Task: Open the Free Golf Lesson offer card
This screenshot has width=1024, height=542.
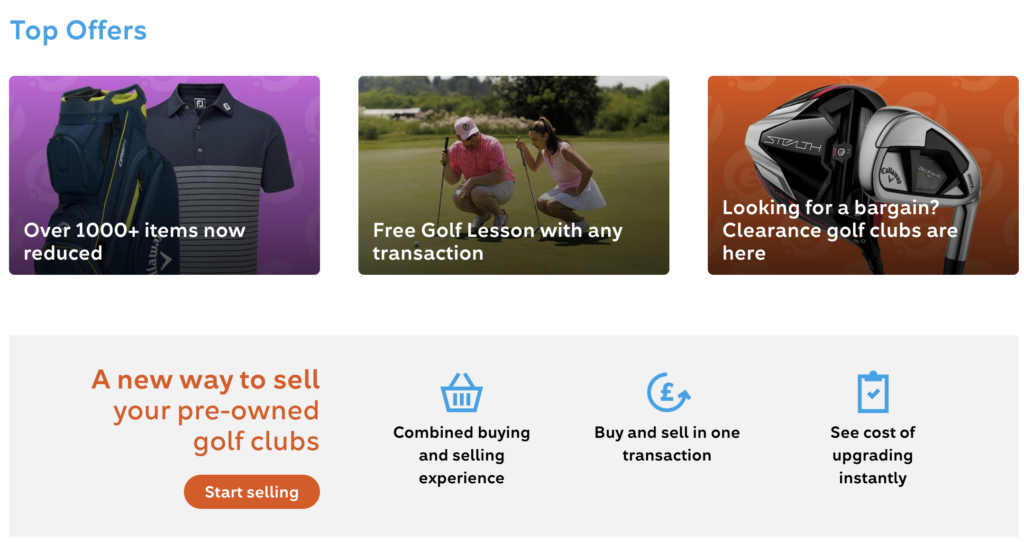Action: (x=514, y=175)
